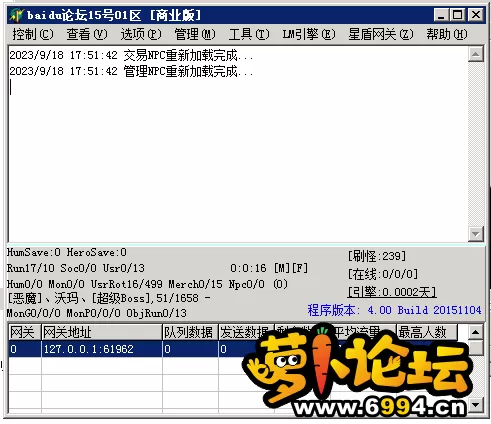Click the 0:0:16 [M][F] timer text
Screen dimensions: 491x424
coord(269,268)
